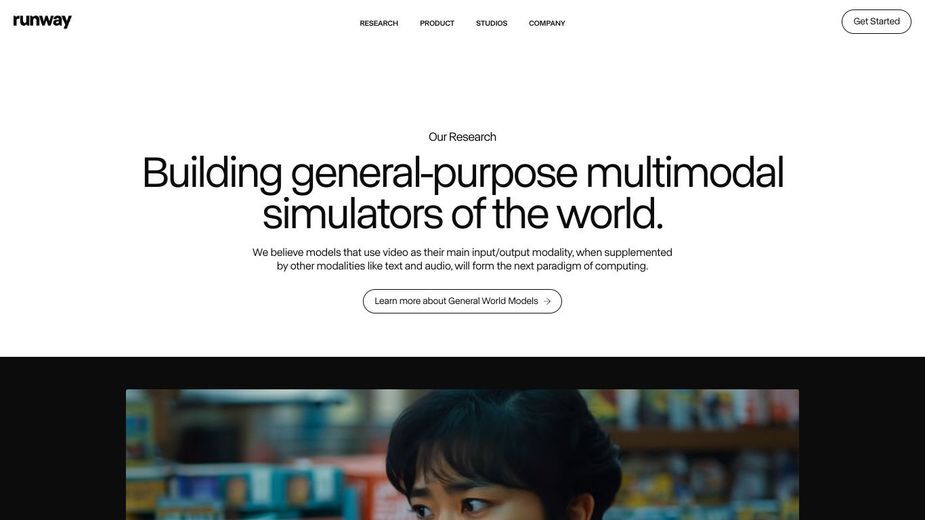Viewport: 925px width, 520px height.
Task: Click the black band beside the video
Action: pos(63,438)
